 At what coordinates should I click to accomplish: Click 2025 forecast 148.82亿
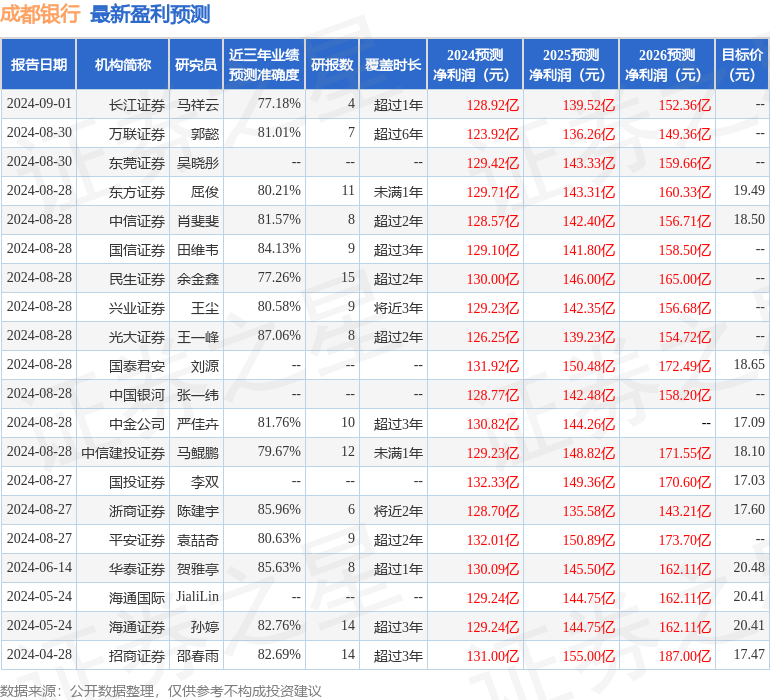pyautogui.click(x=589, y=453)
